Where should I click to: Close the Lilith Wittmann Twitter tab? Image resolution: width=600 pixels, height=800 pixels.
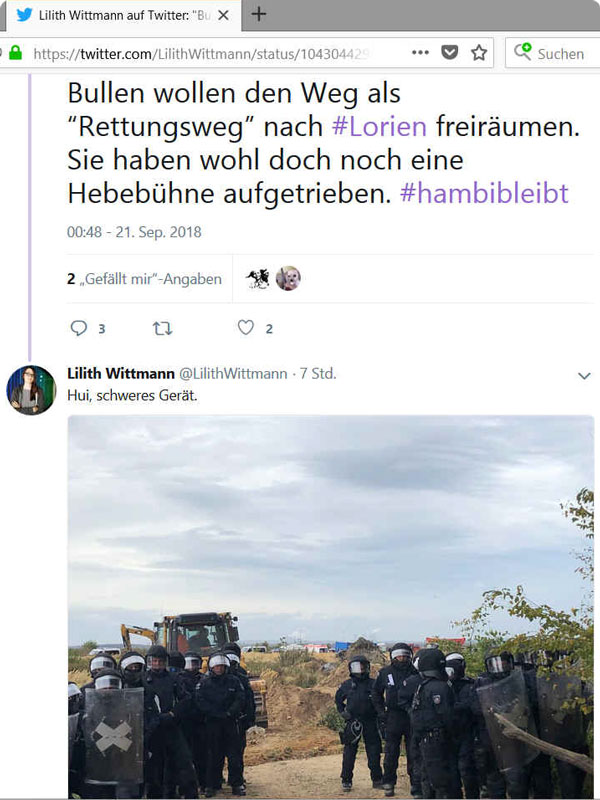coord(223,15)
